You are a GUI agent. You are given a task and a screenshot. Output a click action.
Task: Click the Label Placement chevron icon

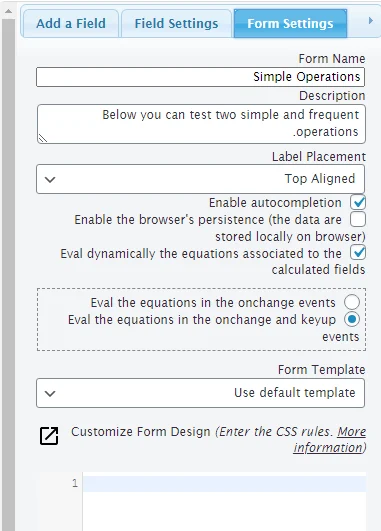pyautogui.click(x=50, y=179)
